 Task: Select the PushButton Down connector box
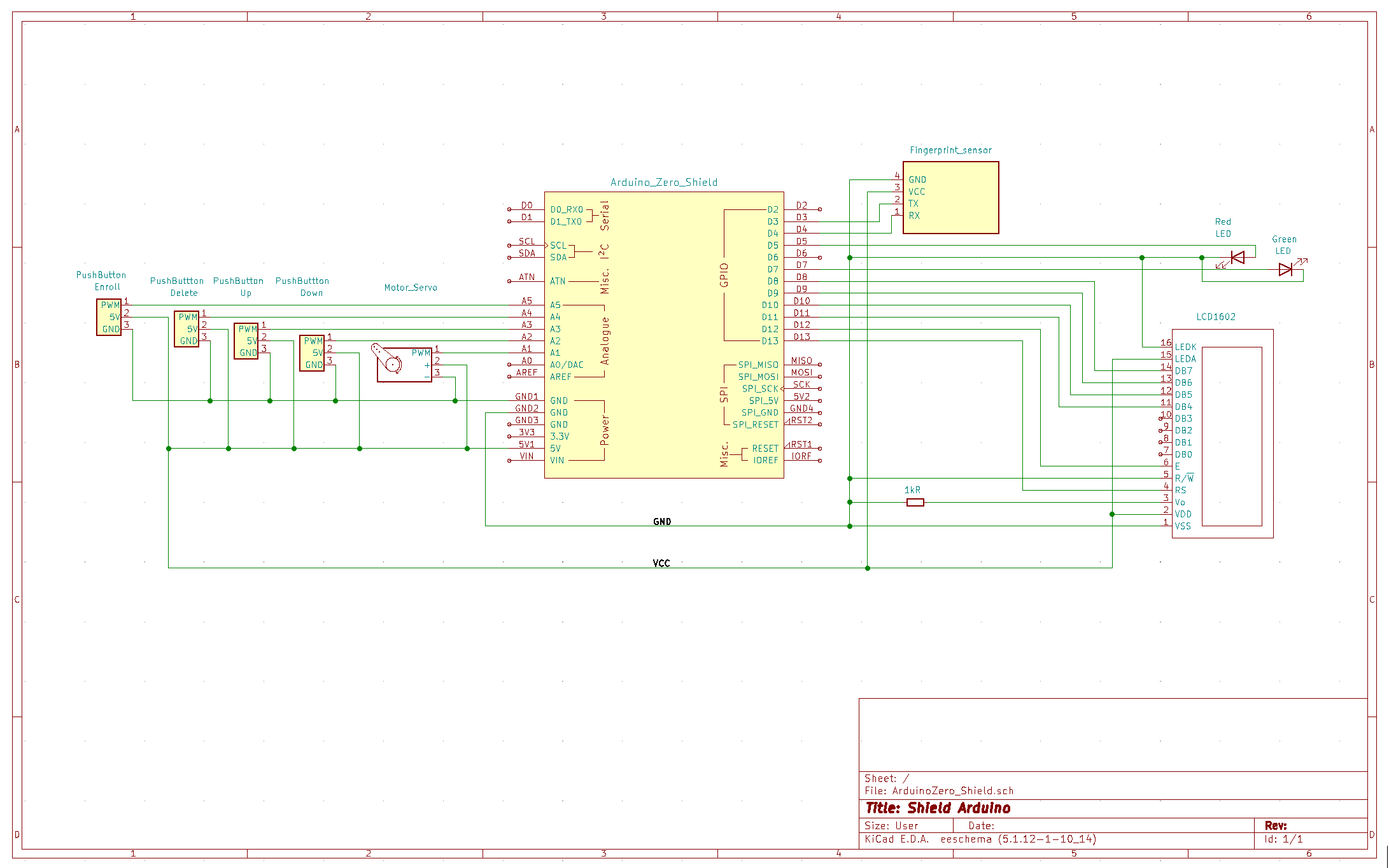pyautogui.click(x=312, y=353)
